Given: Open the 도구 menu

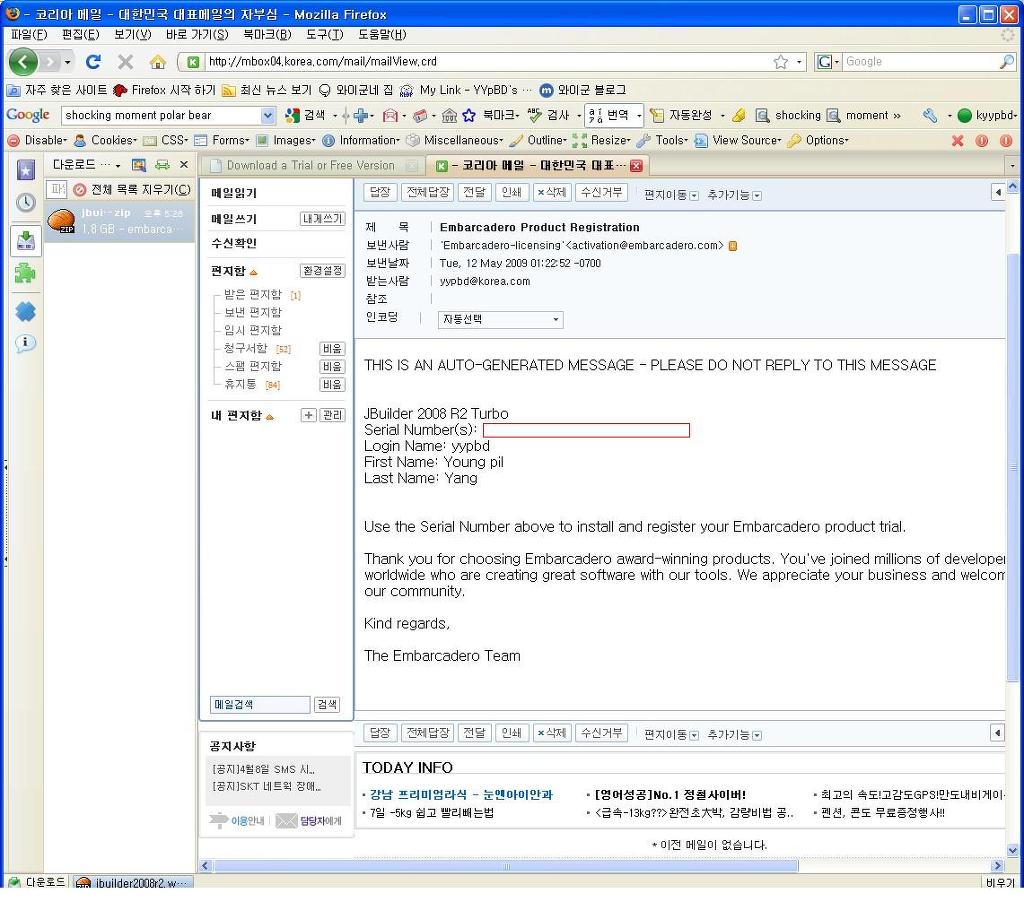Looking at the screenshot, I should coord(325,34).
